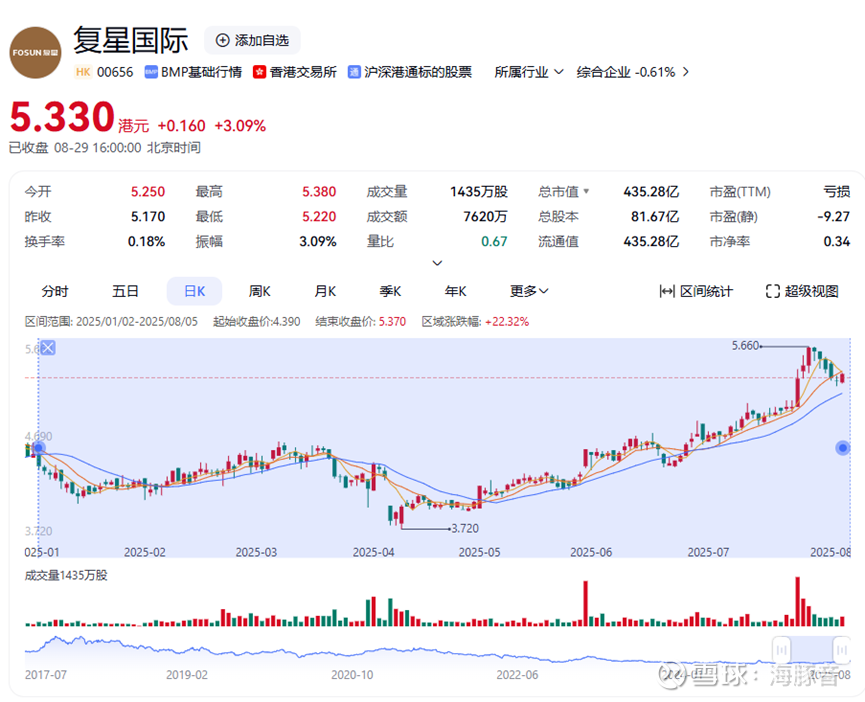This screenshot has width=865, height=702.
Task: Click the 沪深港通标的股票 icon
Action: pyautogui.click(x=354, y=72)
